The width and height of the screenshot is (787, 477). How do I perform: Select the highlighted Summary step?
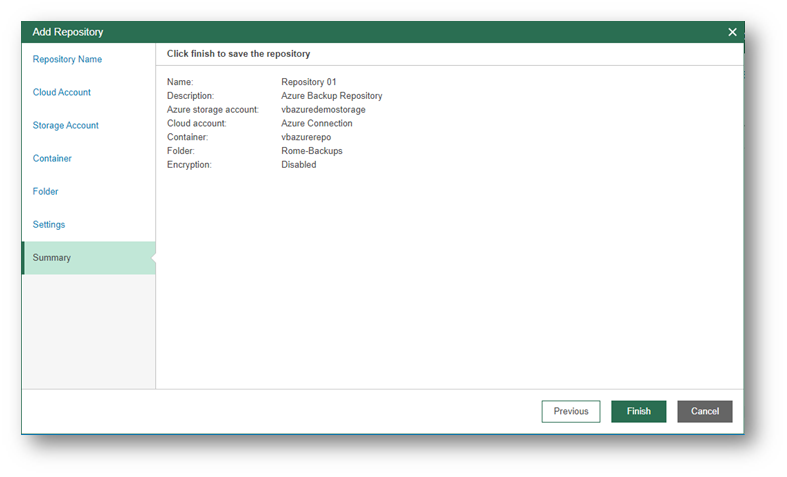click(x=52, y=257)
